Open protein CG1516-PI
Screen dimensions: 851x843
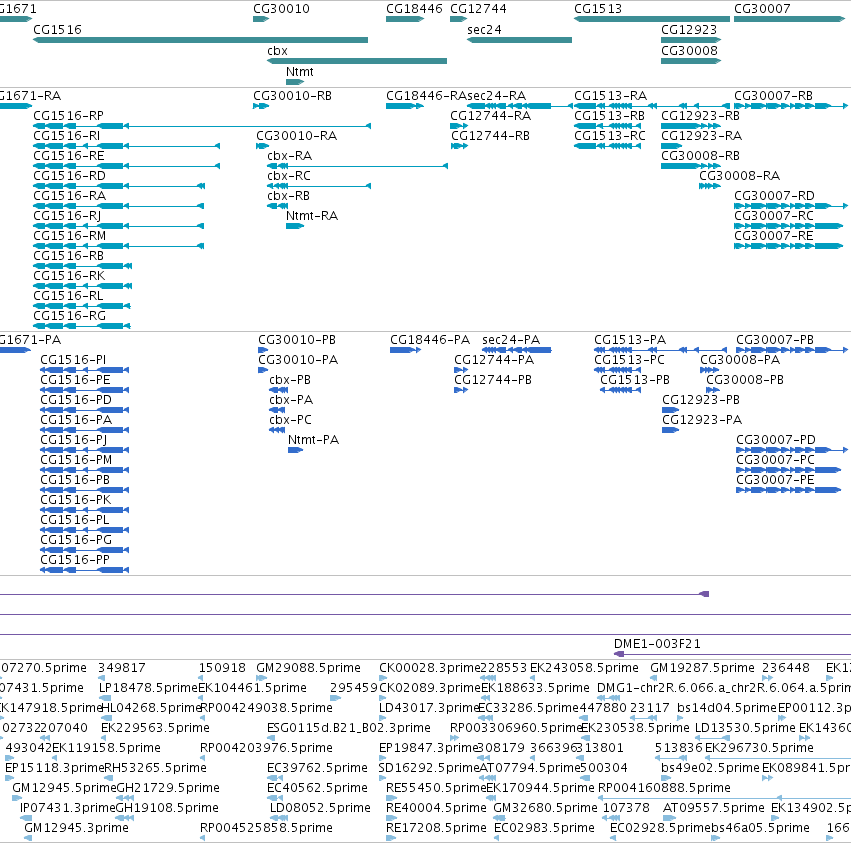pos(73,360)
